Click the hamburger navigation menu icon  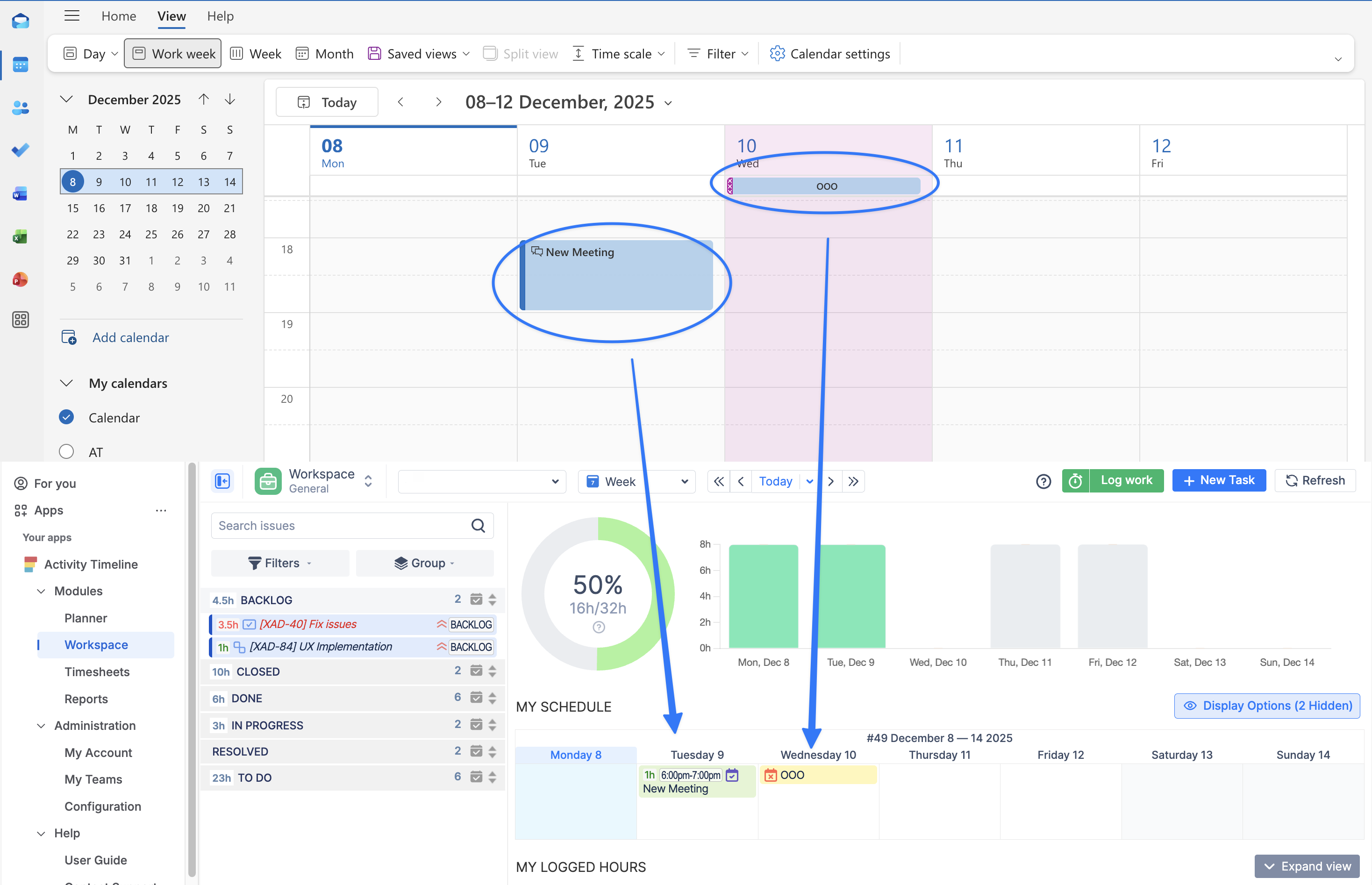(x=72, y=16)
